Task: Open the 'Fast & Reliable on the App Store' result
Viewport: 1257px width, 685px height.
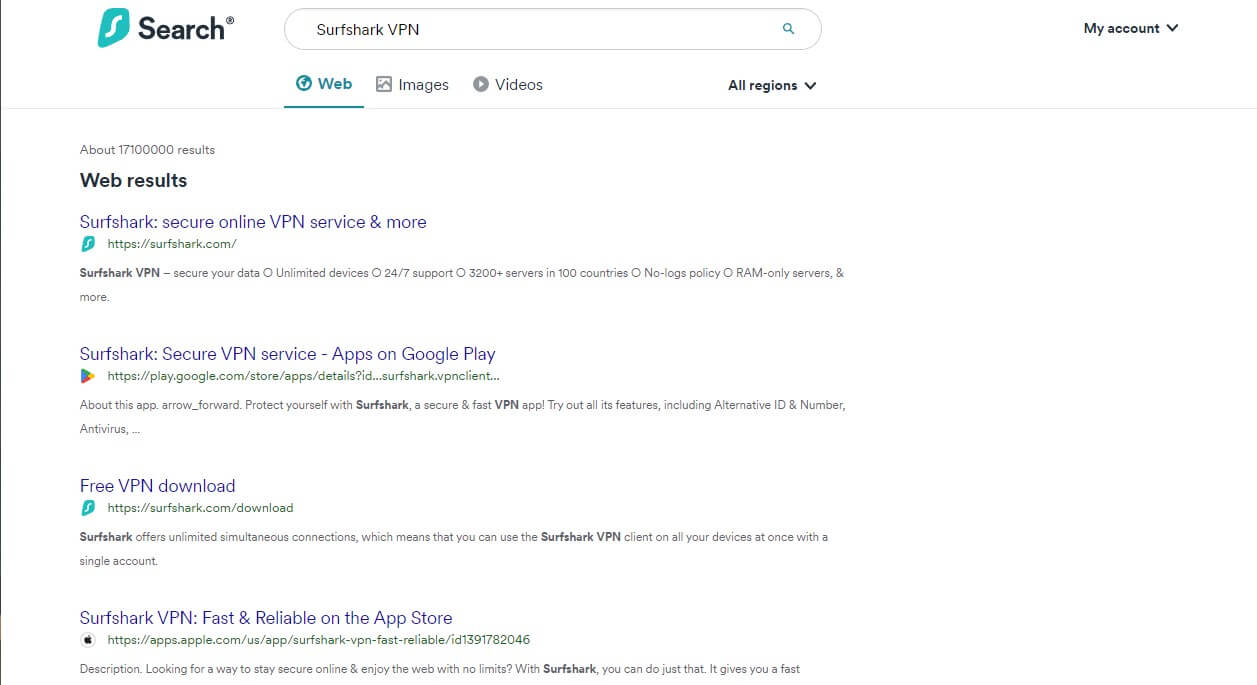Action: (266, 618)
